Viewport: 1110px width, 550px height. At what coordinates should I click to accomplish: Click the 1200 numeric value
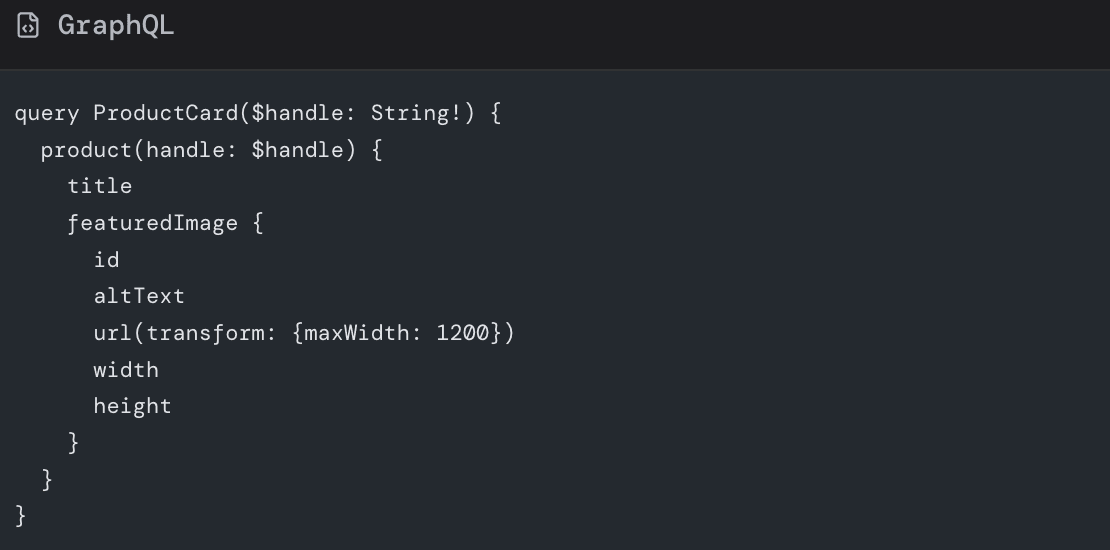tap(462, 333)
